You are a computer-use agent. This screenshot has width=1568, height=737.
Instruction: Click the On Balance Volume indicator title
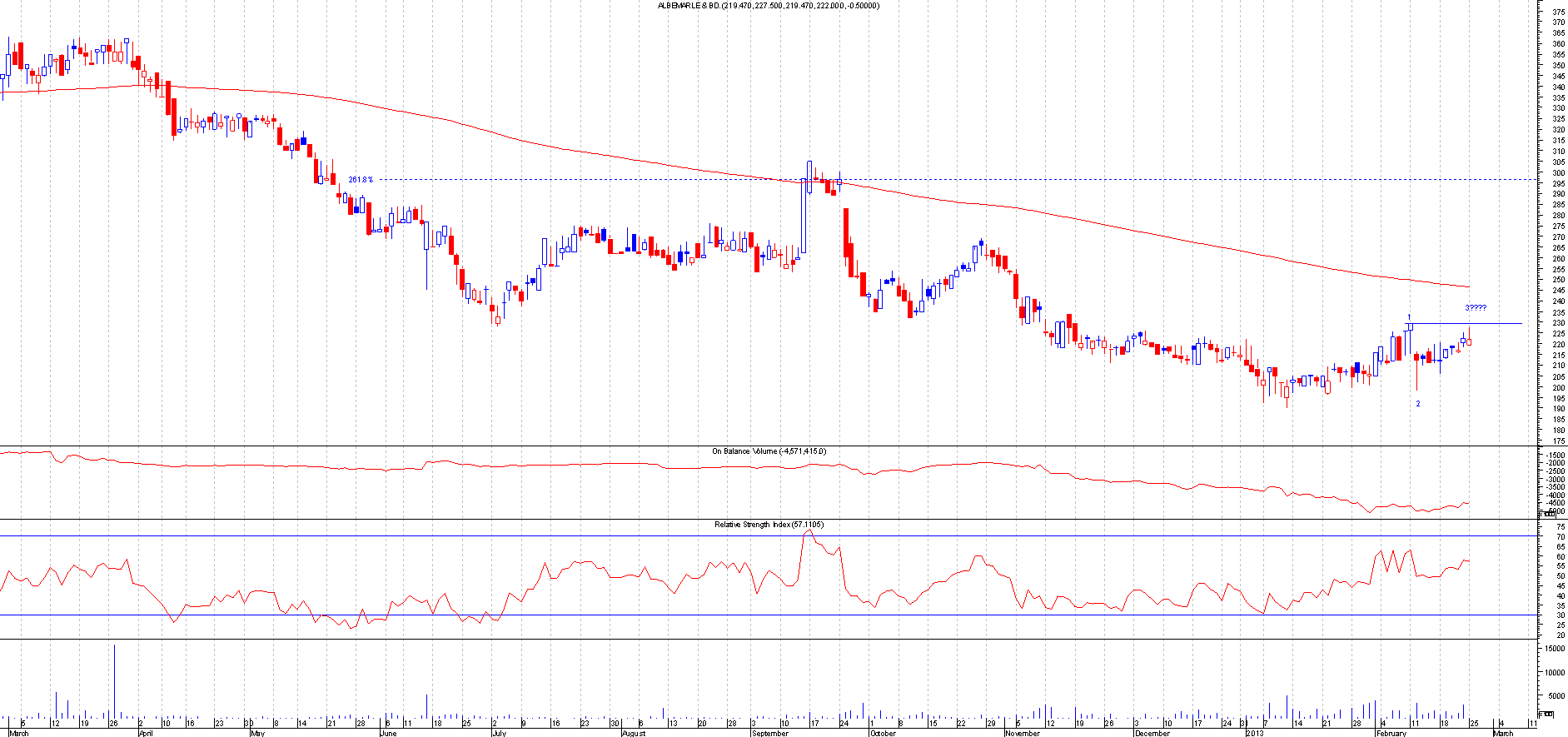[x=768, y=451]
